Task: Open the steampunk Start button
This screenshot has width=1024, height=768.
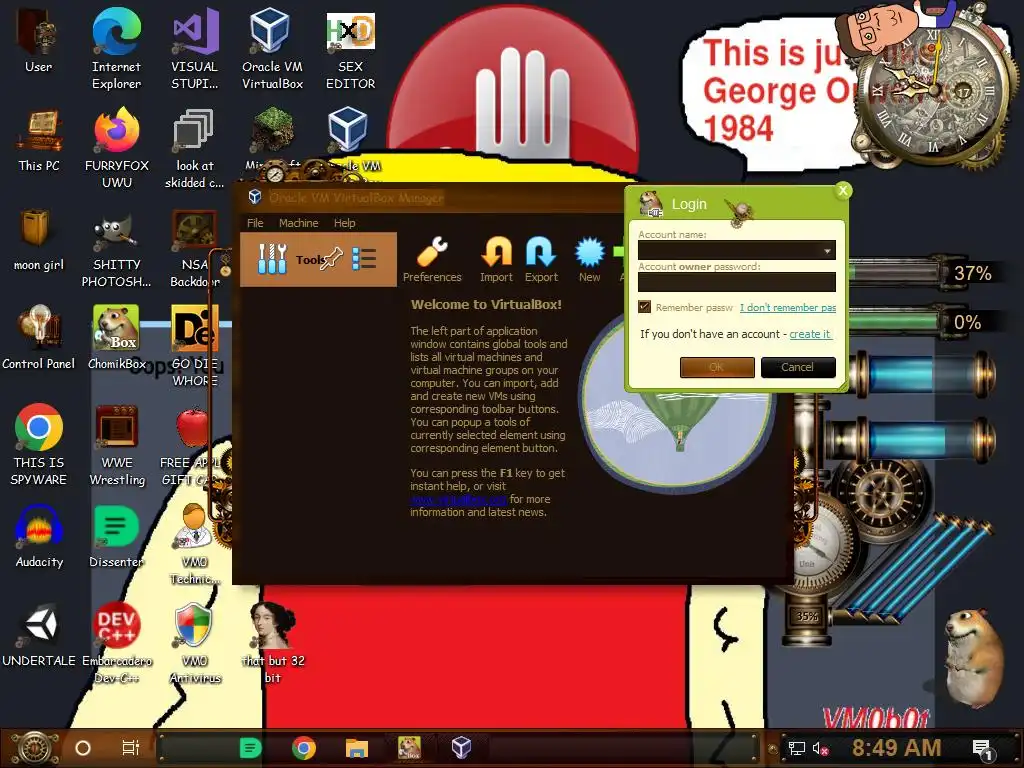Action: (34, 748)
